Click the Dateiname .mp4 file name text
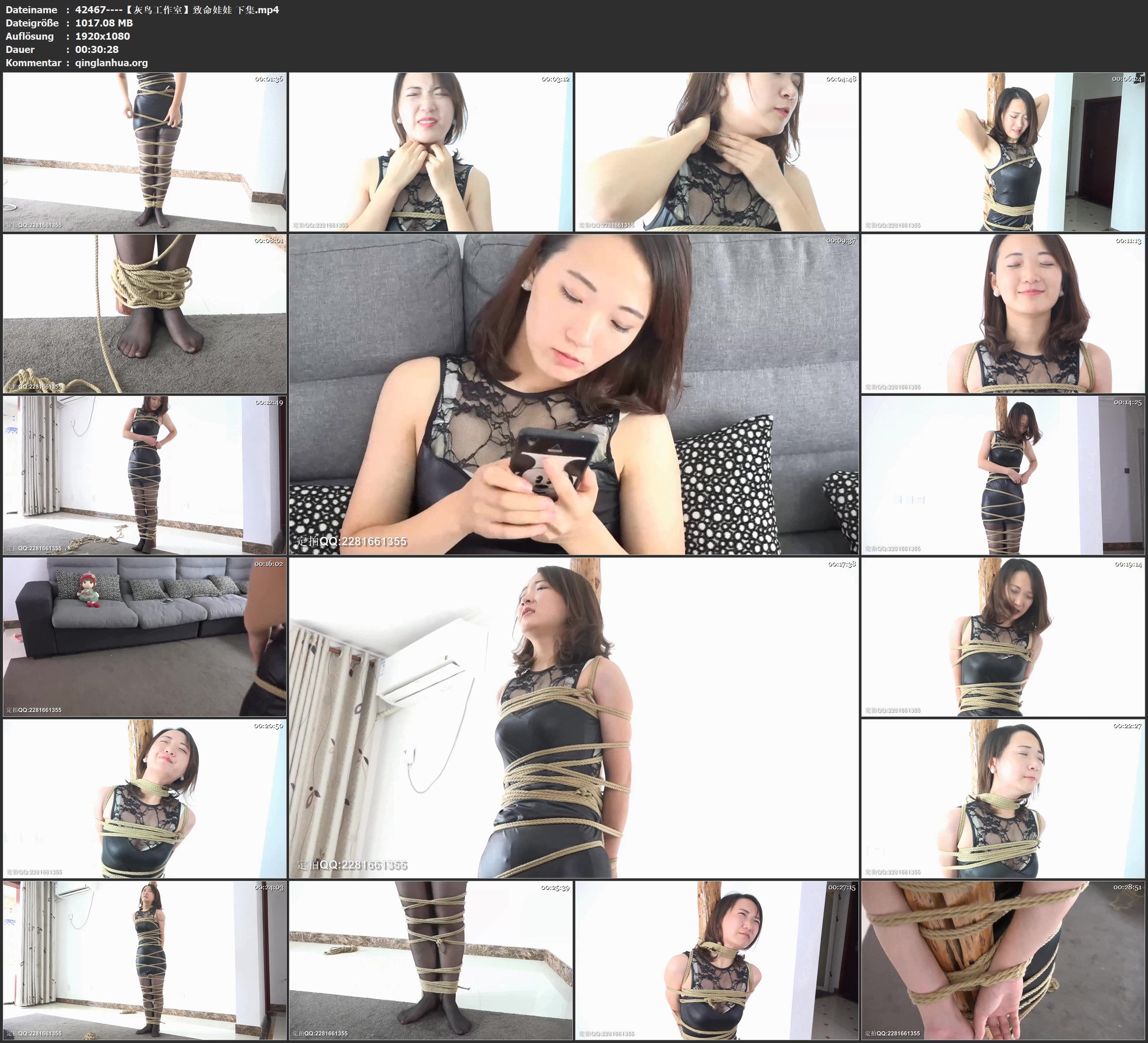This screenshot has height=1043, width=1148. [176, 9]
